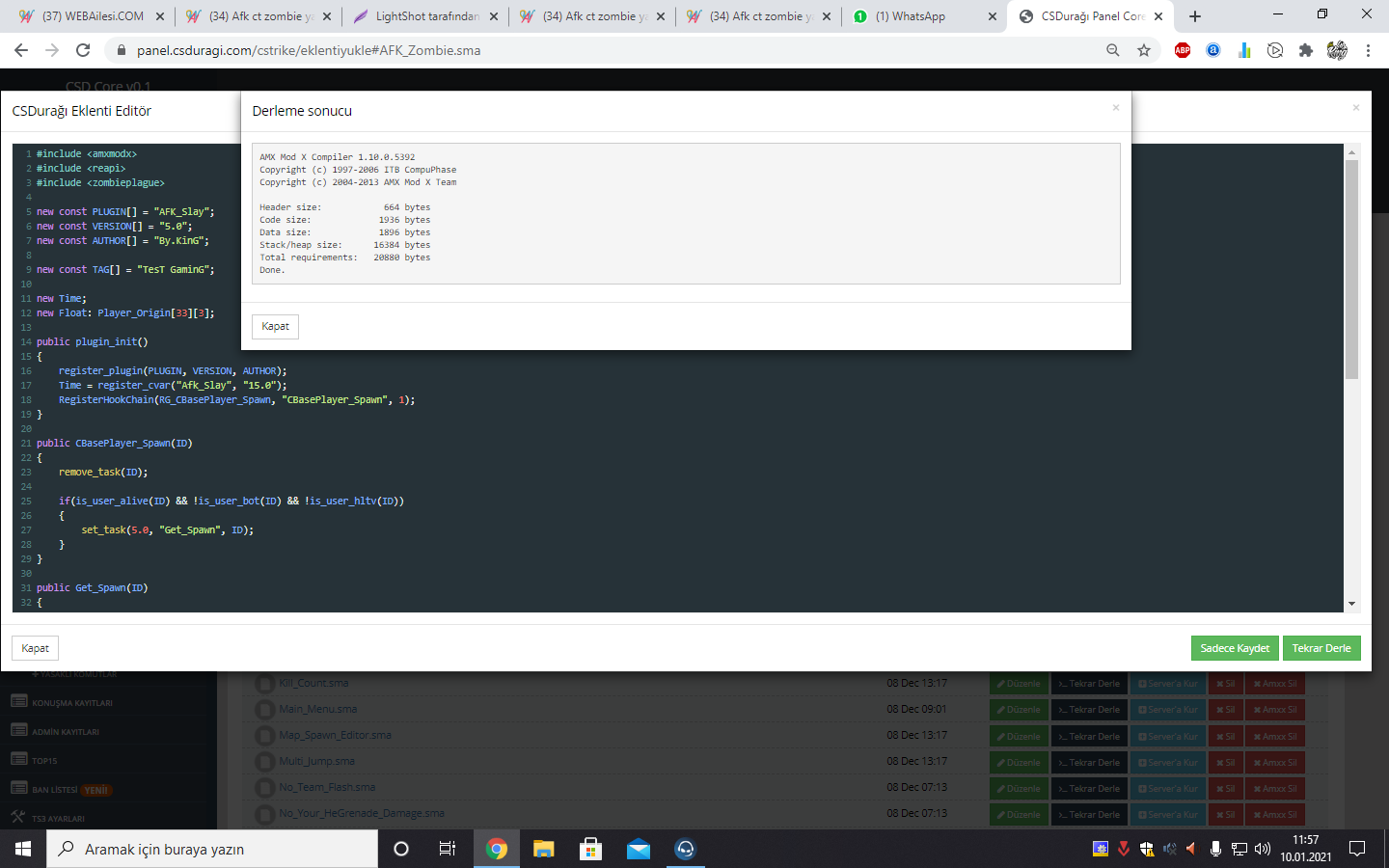Image resolution: width=1389 pixels, height=868 pixels.
Task: Select the CSDurağı Panel Core tab
Action: (1090, 16)
